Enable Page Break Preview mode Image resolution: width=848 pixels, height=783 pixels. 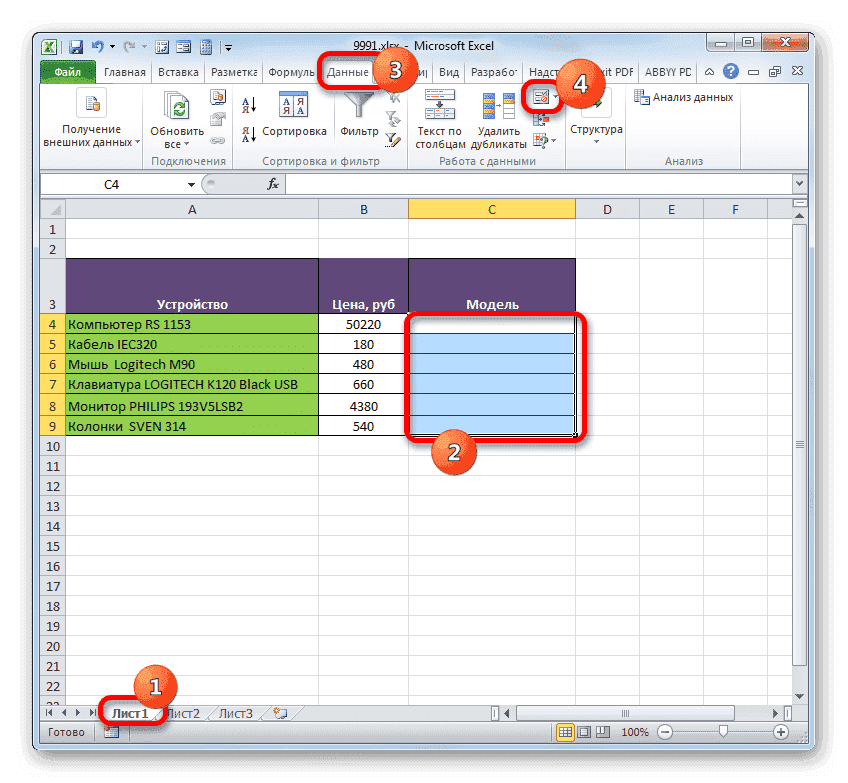(603, 731)
